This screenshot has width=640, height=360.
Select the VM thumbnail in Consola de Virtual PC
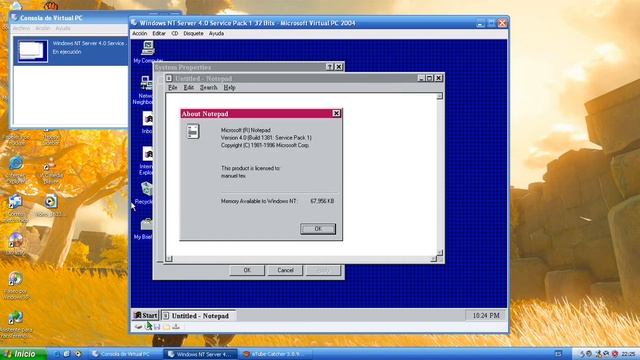pyautogui.click(x=32, y=51)
